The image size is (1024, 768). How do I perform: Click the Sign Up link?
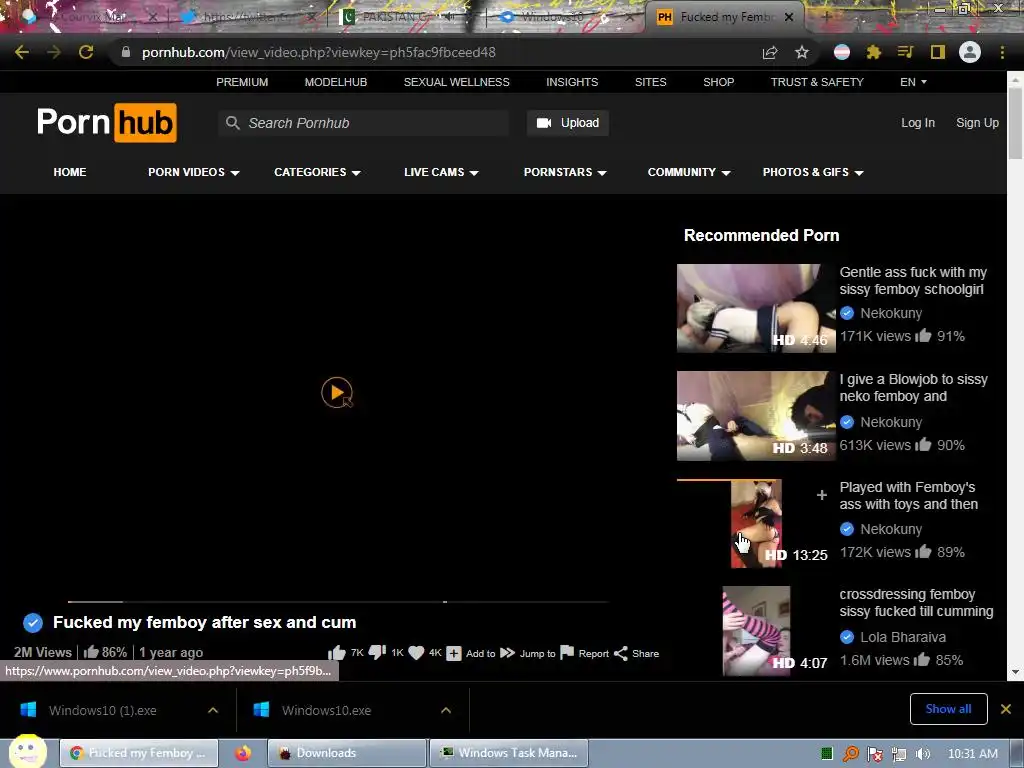[x=977, y=123]
